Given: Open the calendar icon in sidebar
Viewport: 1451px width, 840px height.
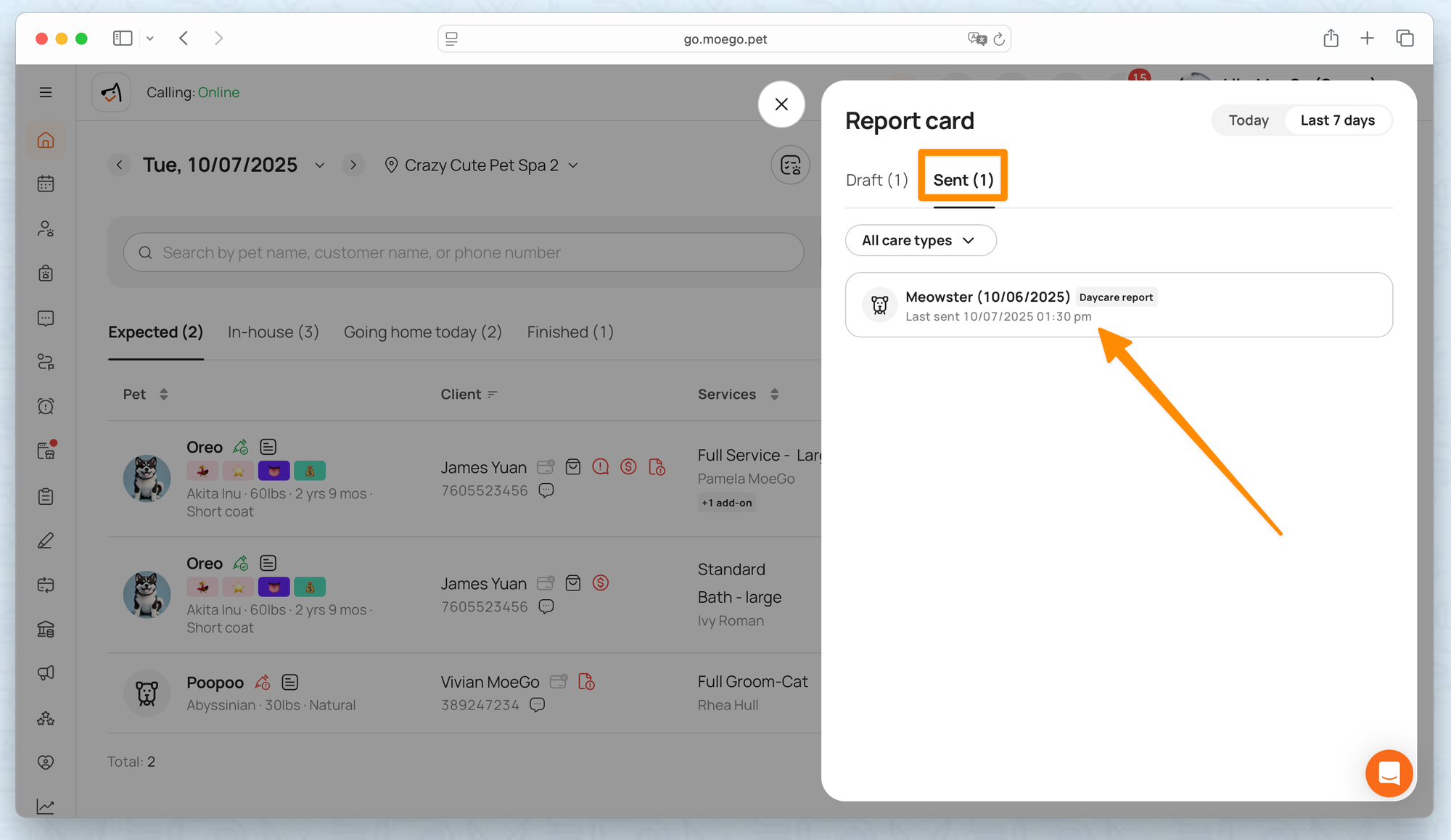Looking at the screenshot, I should coord(46,184).
